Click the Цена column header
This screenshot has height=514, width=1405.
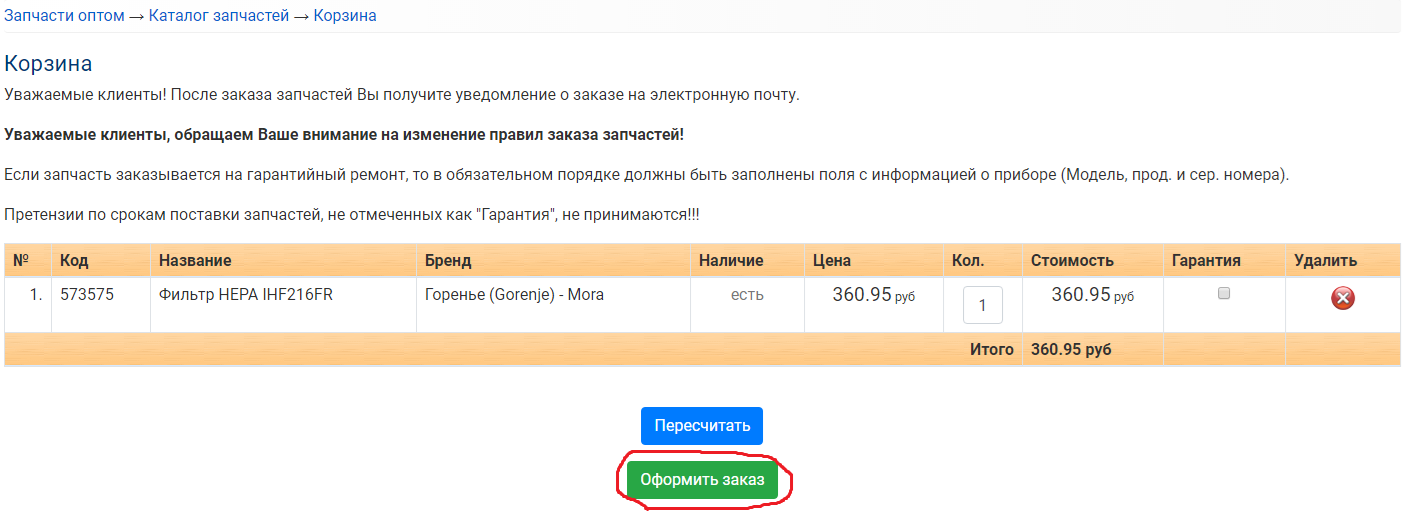pos(832,260)
